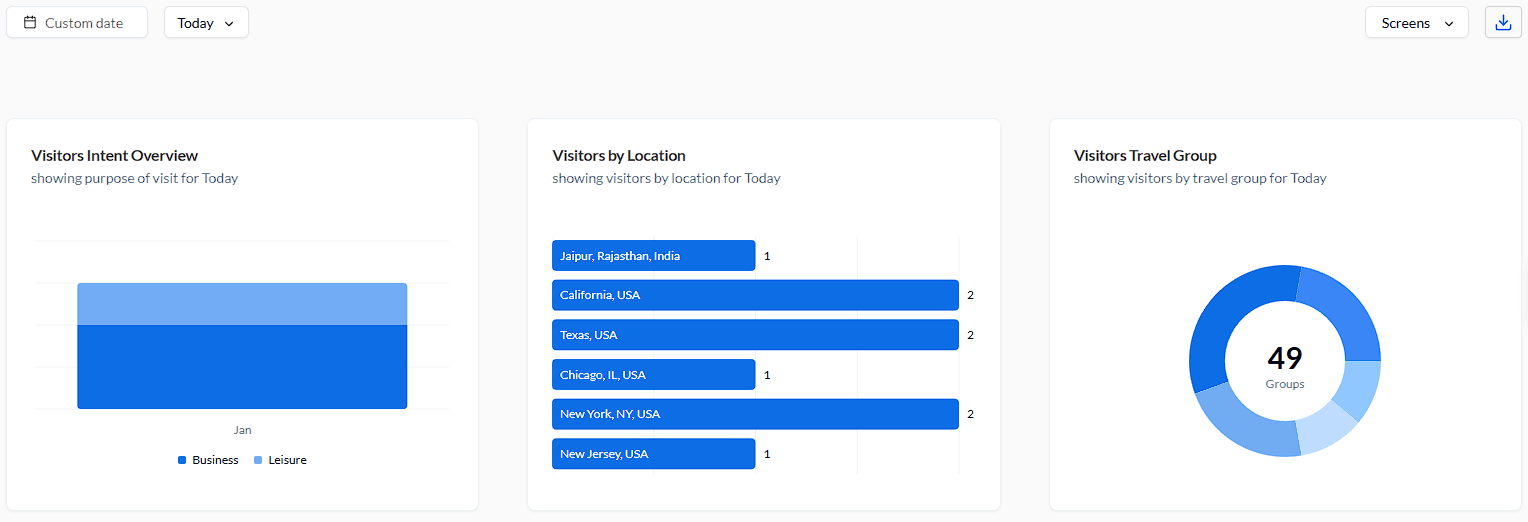The image size is (1528, 522).
Task: Click the Chicago, IL, USA bar
Action: (653, 375)
